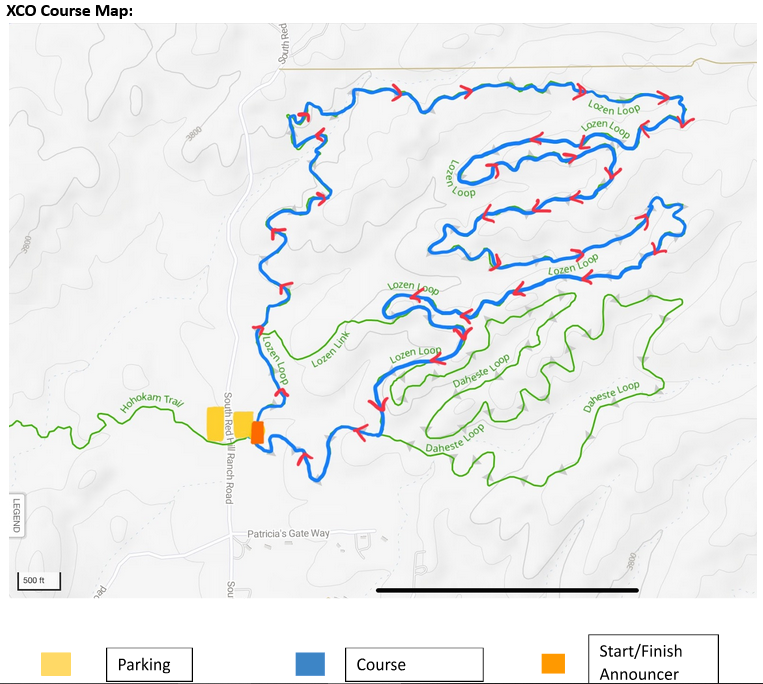Click the orange start/finish marker on map
The image size is (763, 684).
click(x=258, y=433)
